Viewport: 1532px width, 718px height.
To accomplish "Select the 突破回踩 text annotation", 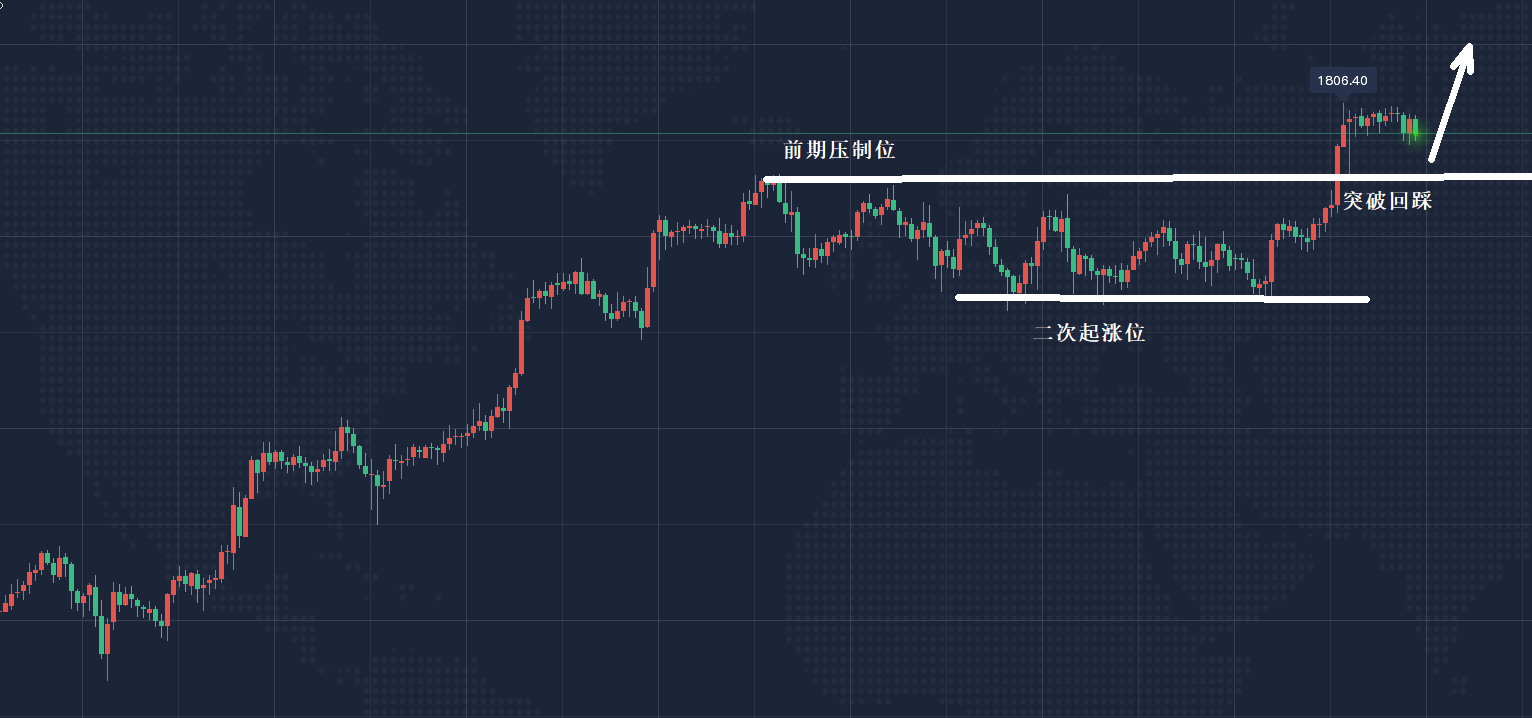I will click(1387, 201).
